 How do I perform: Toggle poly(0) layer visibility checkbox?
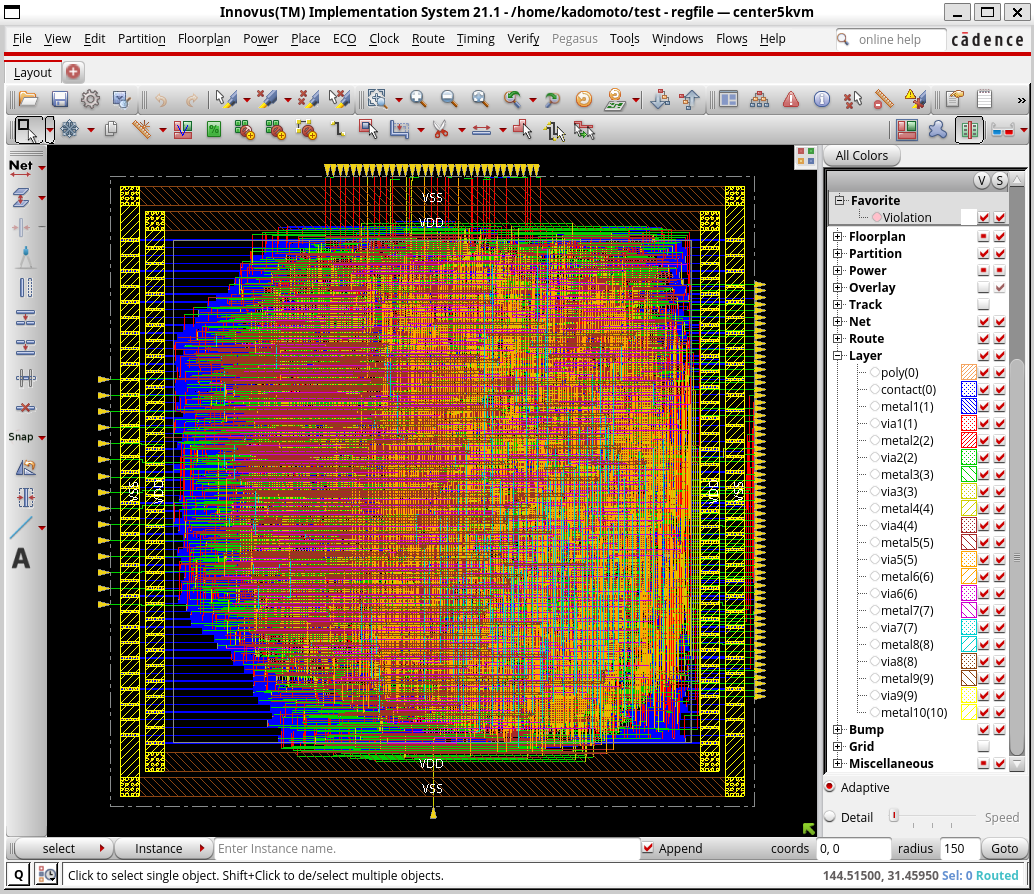point(984,372)
